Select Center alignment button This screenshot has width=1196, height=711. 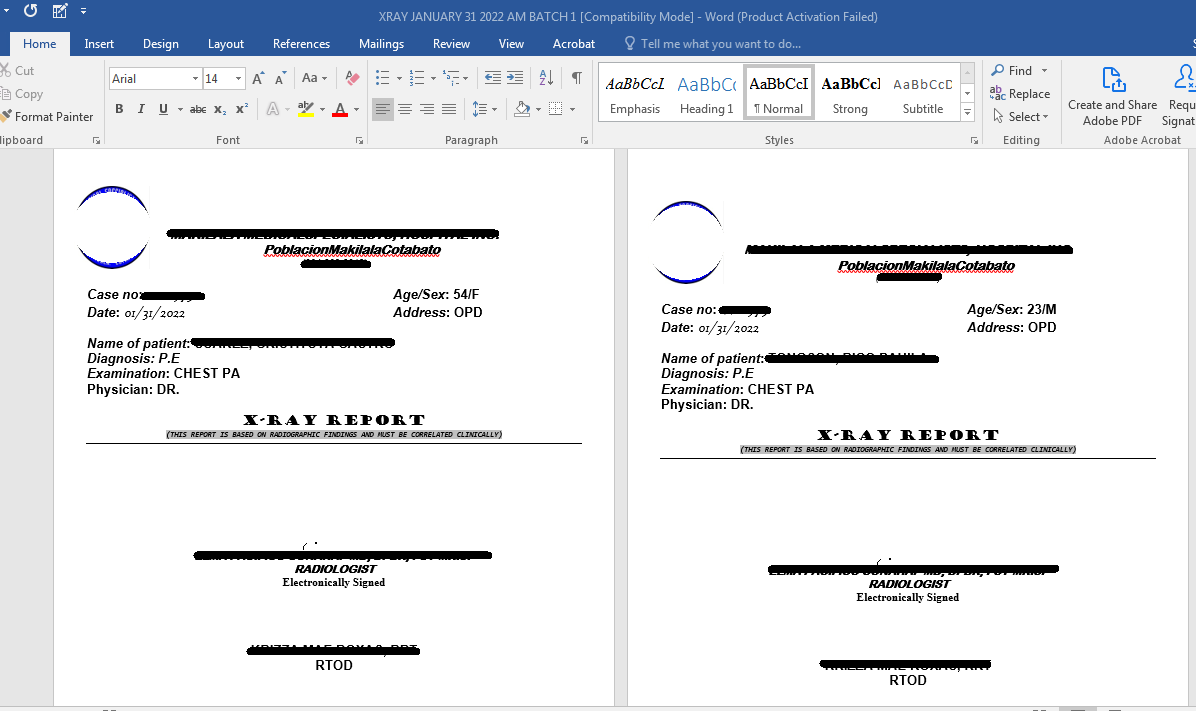pyautogui.click(x=405, y=109)
